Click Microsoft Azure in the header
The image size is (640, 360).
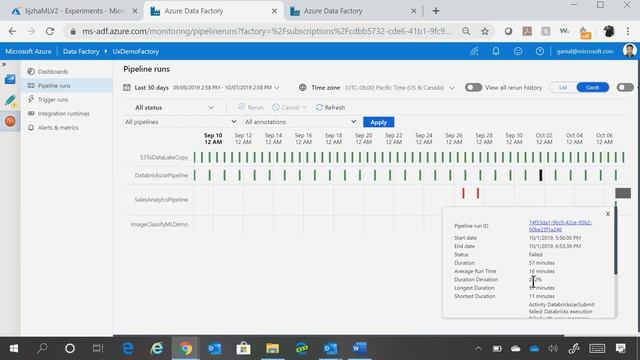29,51
